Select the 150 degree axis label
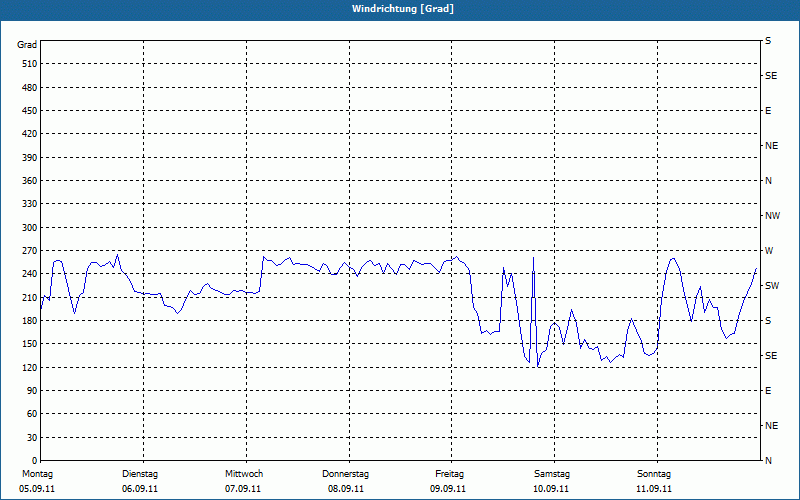Image resolution: width=800 pixels, height=500 pixels. (x=29, y=344)
